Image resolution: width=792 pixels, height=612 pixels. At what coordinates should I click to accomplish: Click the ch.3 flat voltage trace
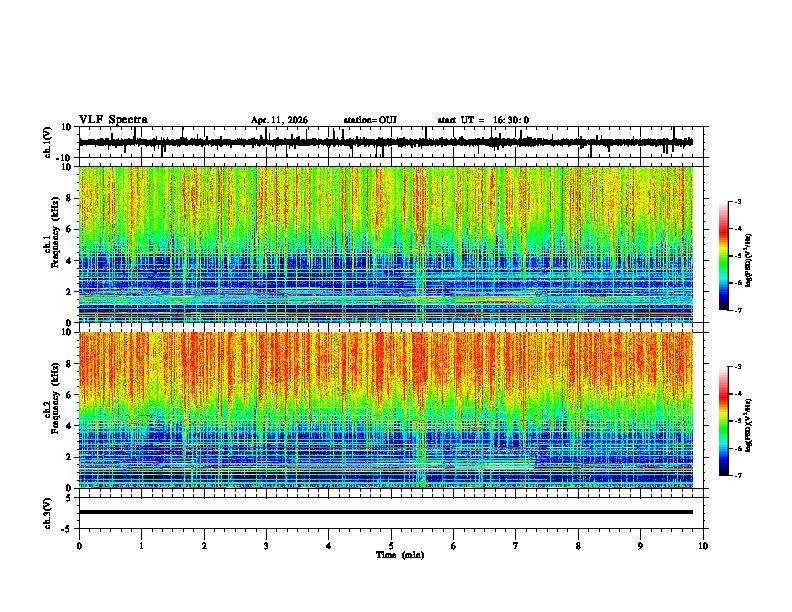[385, 512]
